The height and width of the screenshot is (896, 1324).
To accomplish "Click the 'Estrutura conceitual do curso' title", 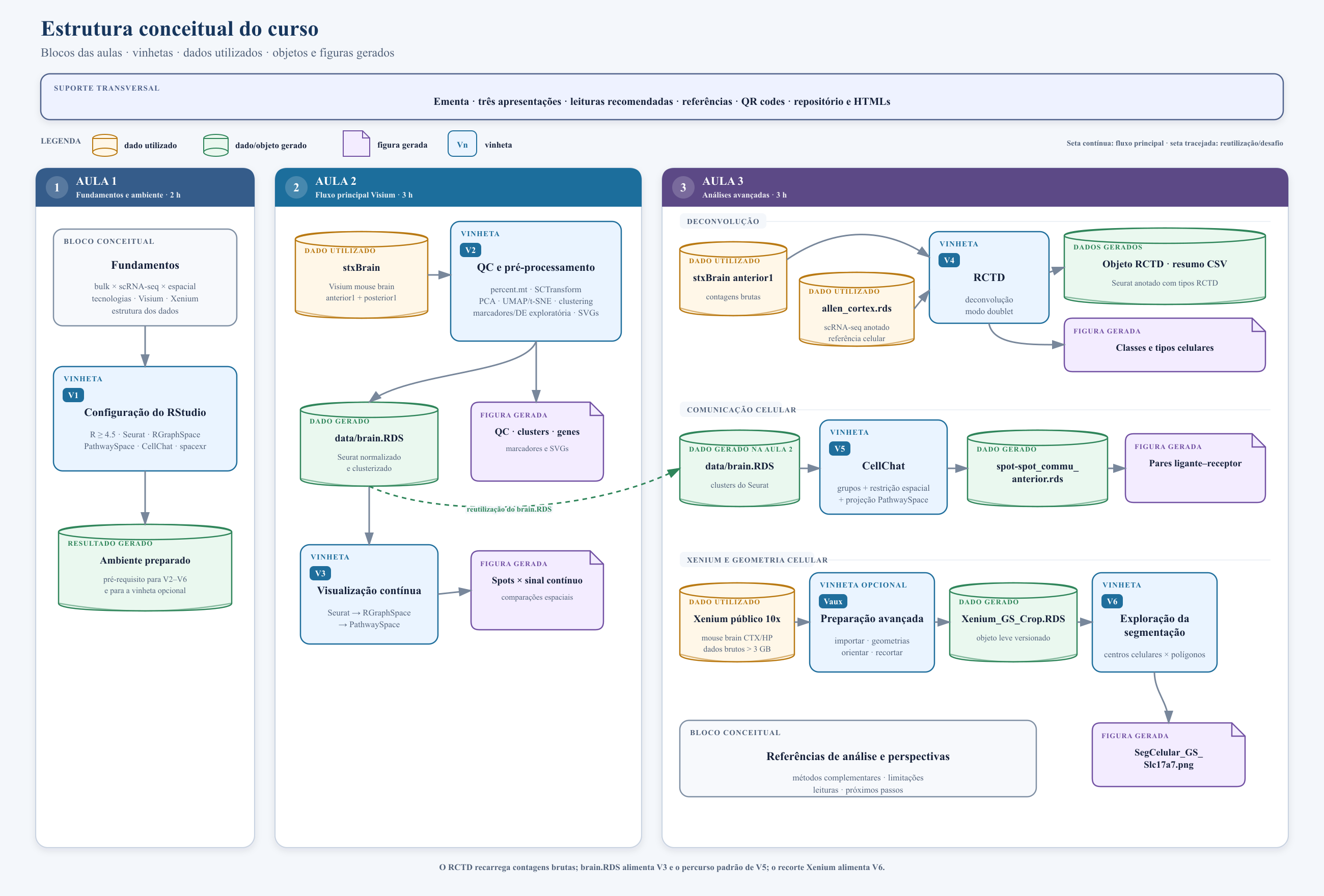I will [x=179, y=29].
